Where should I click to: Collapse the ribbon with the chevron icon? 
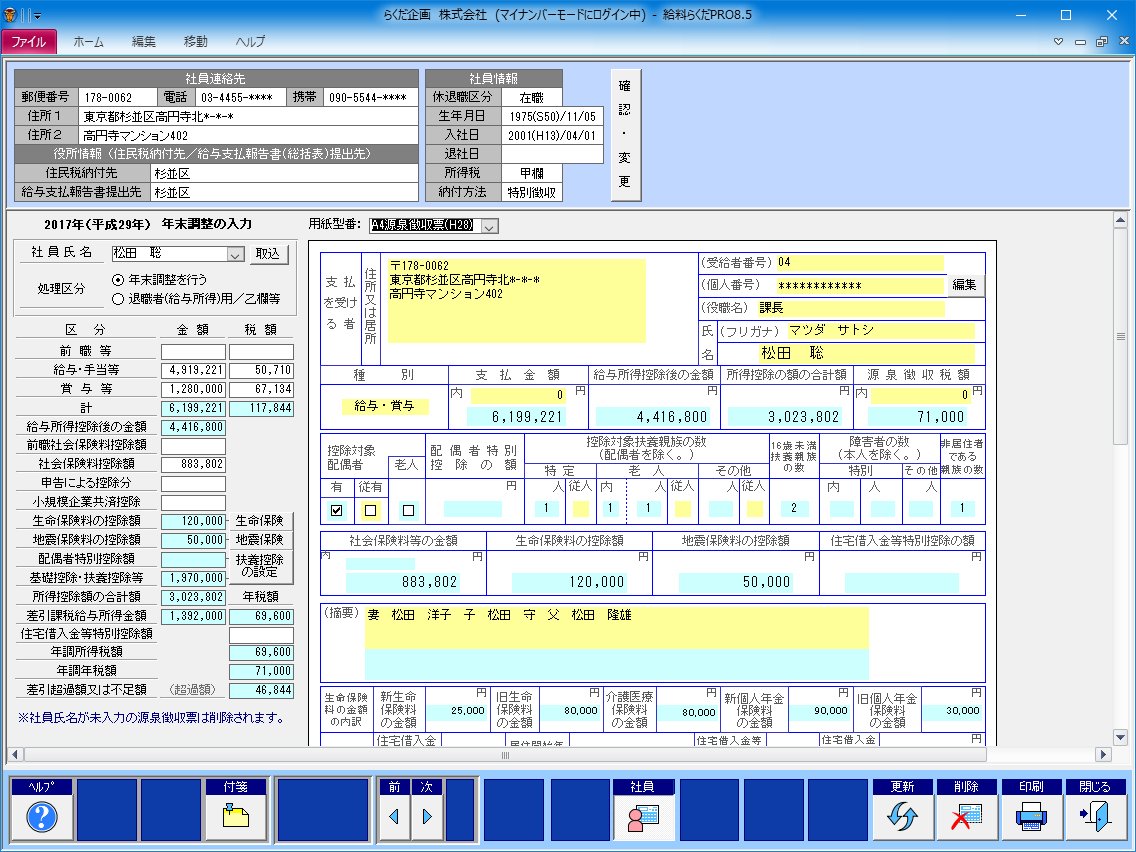click(x=1058, y=41)
